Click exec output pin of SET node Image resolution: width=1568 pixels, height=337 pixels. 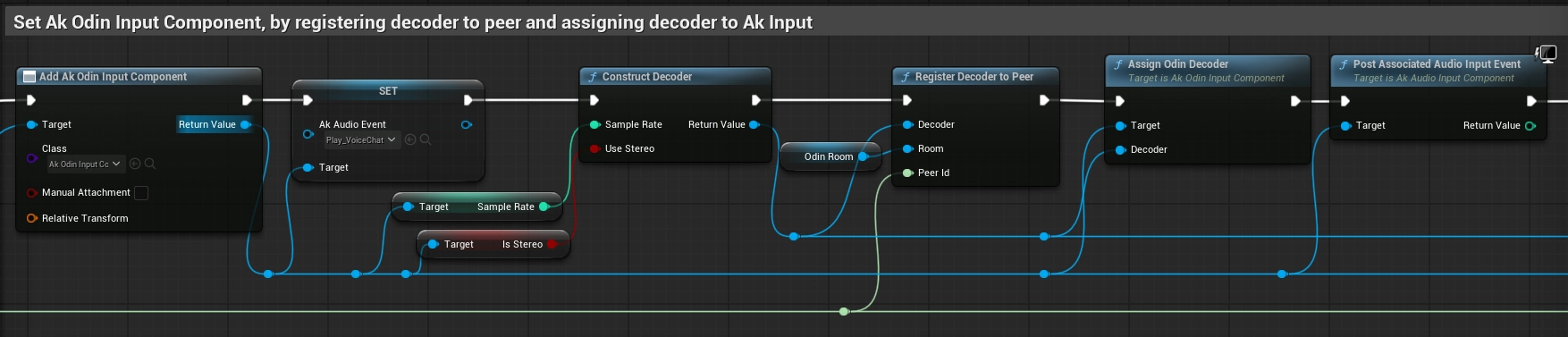coord(468,100)
